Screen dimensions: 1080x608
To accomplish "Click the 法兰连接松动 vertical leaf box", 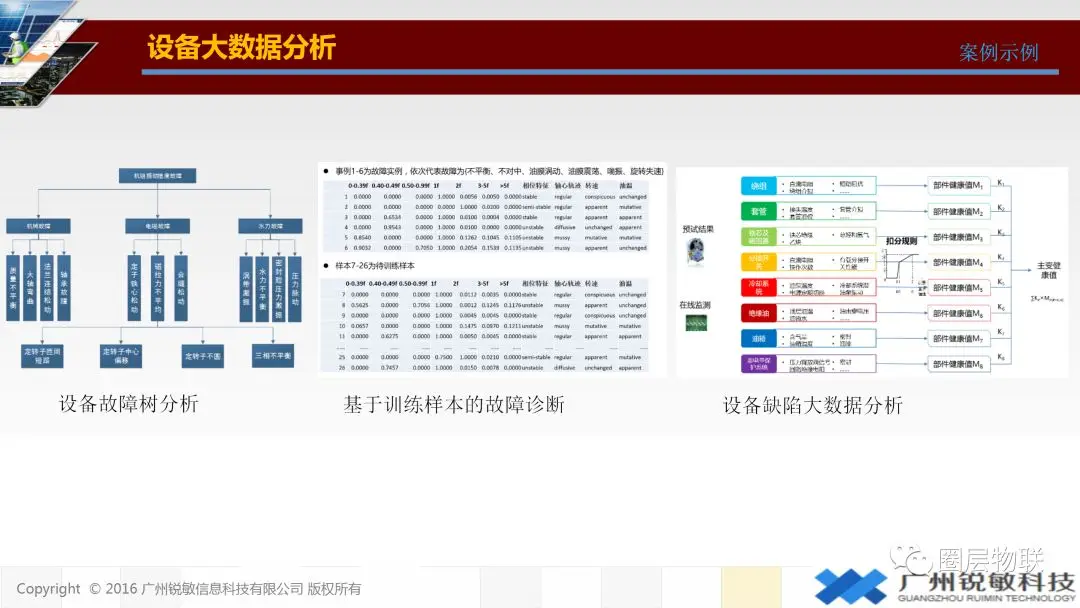I will [x=48, y=288].
